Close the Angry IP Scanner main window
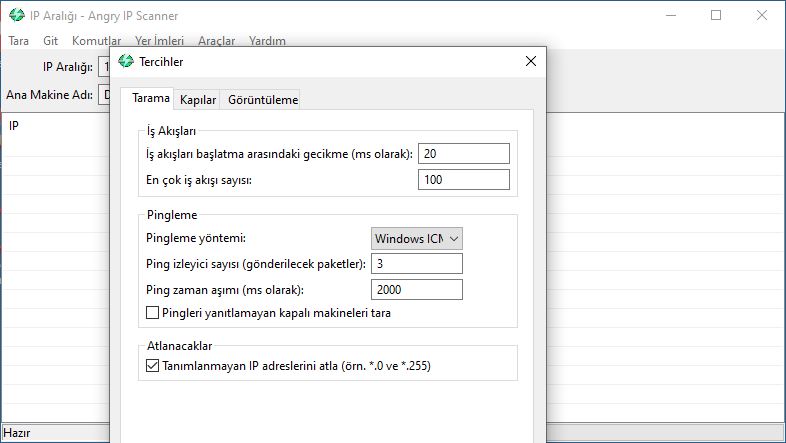786x443 pixels. click(762, 16)
